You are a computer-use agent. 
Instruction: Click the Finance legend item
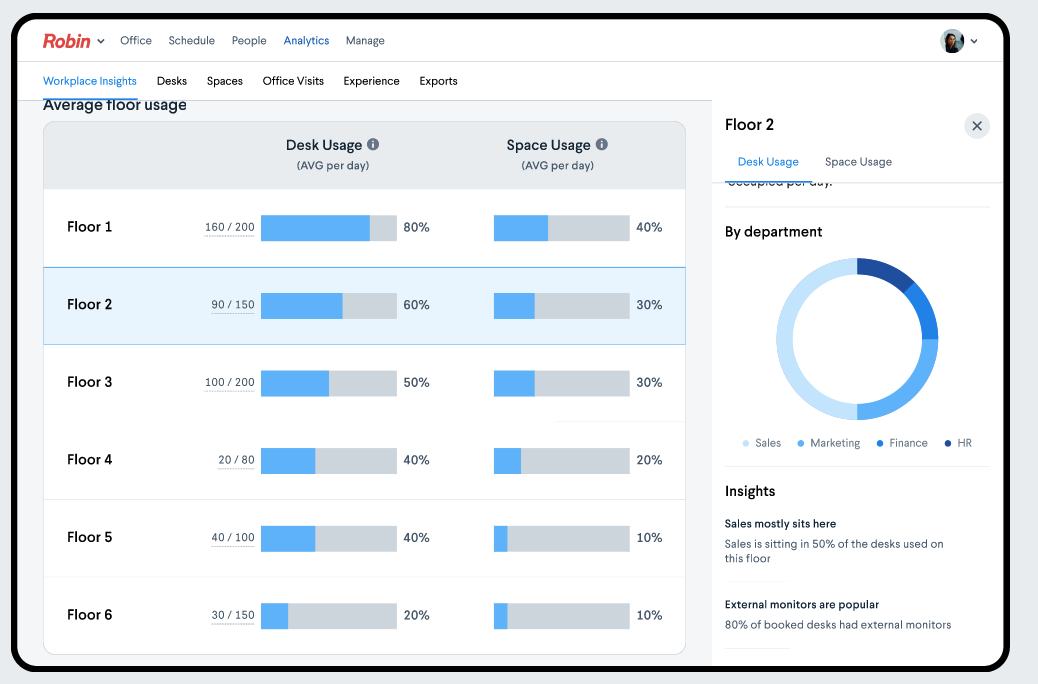click(902, 443)
